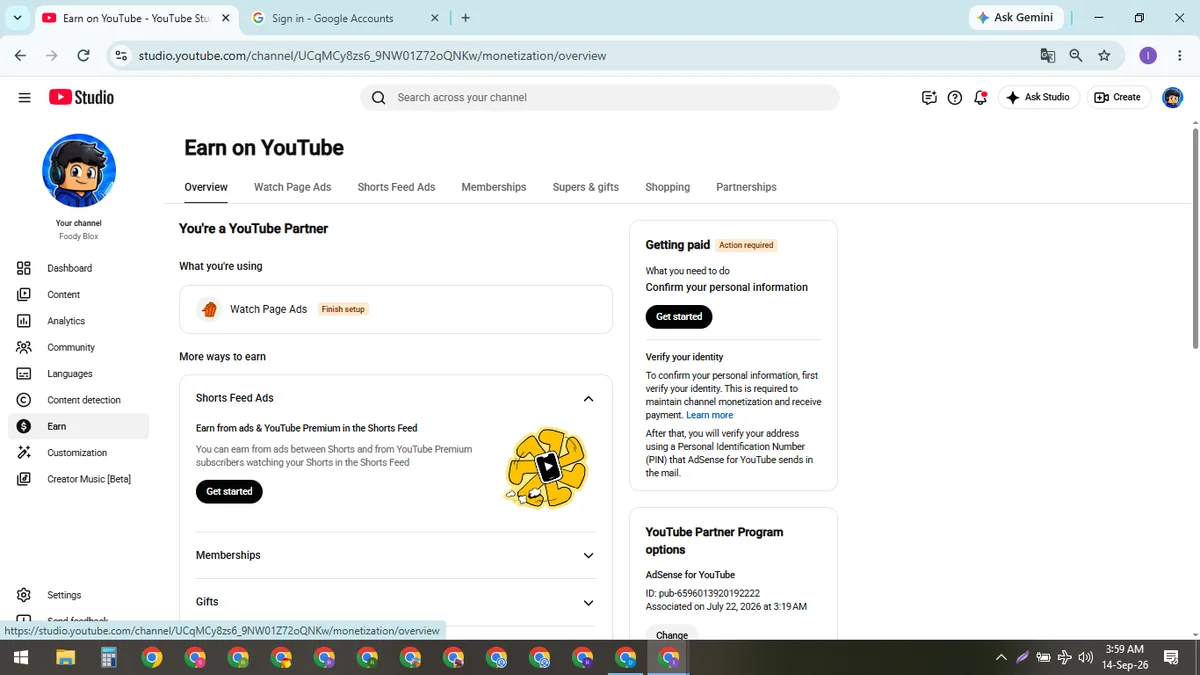Click the Search across your channel field
Viewport: 1200px width, 675px height.
click(600, 97)
